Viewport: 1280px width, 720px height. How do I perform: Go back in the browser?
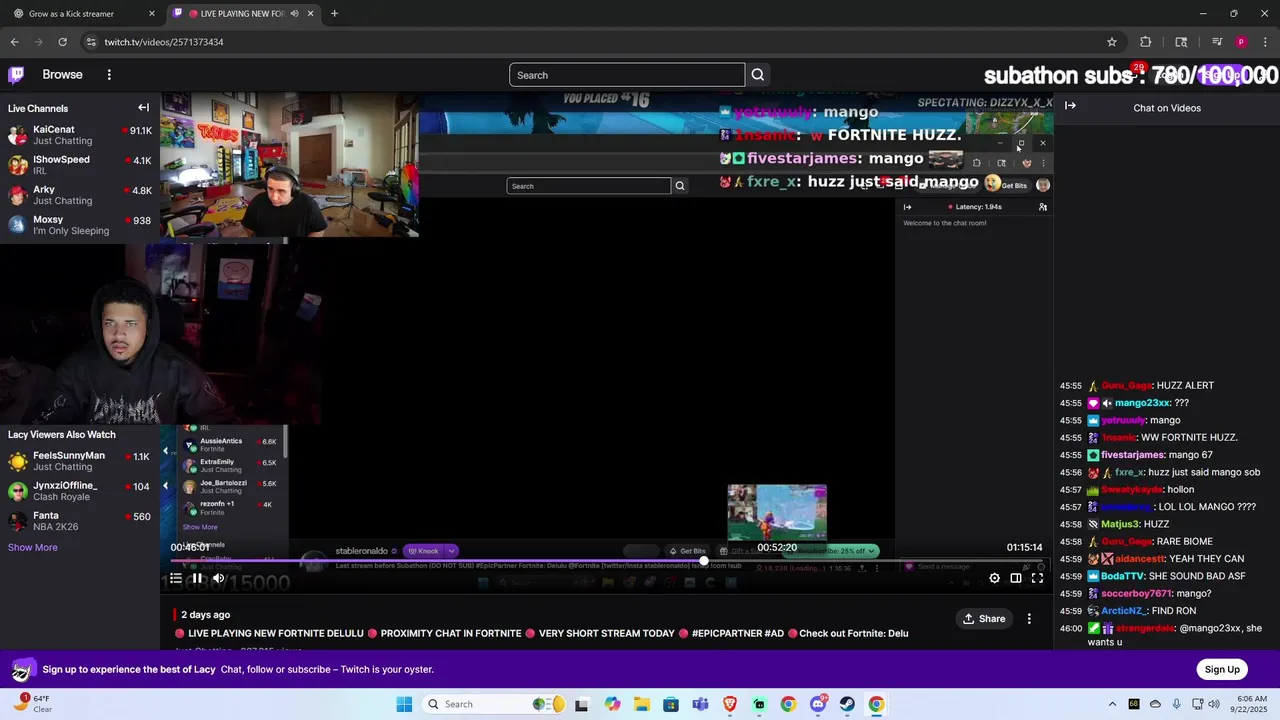14,42
